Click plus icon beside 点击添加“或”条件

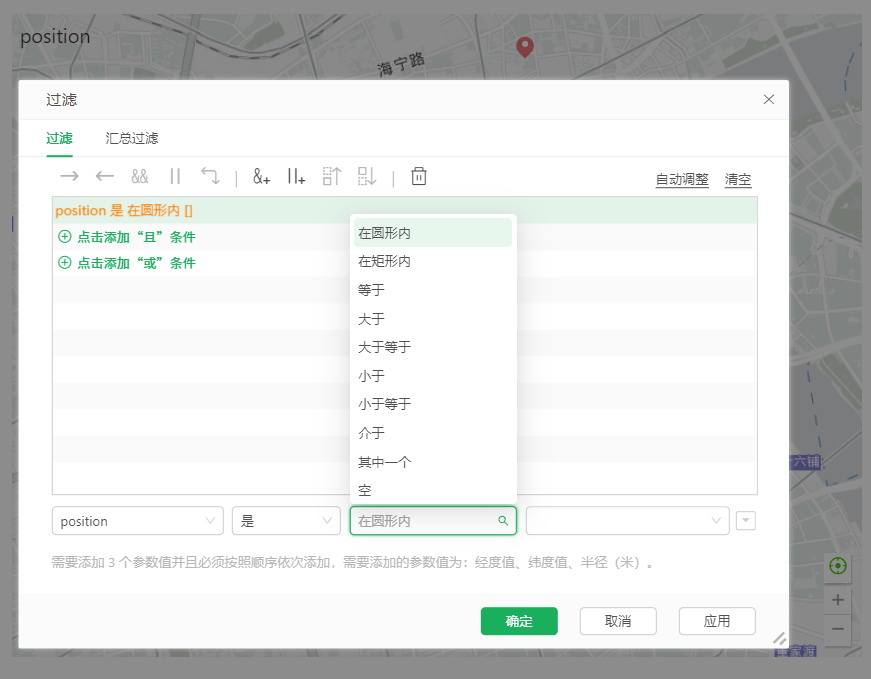click(x=65, y=263)
